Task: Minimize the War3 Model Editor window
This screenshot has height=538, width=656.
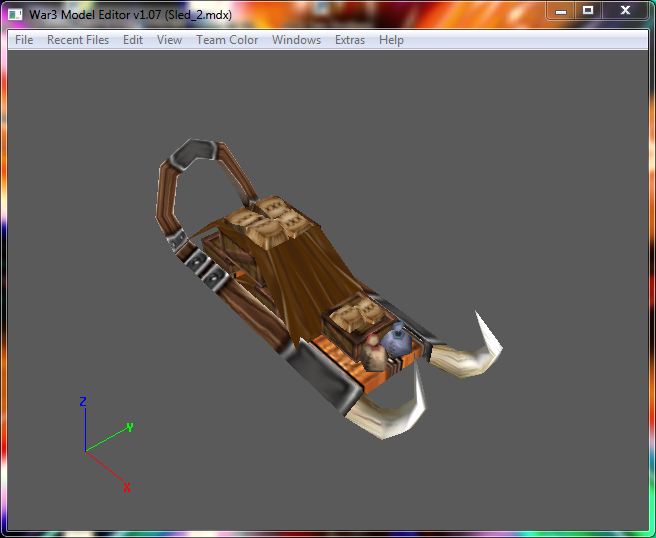Action: click(561, 11)
